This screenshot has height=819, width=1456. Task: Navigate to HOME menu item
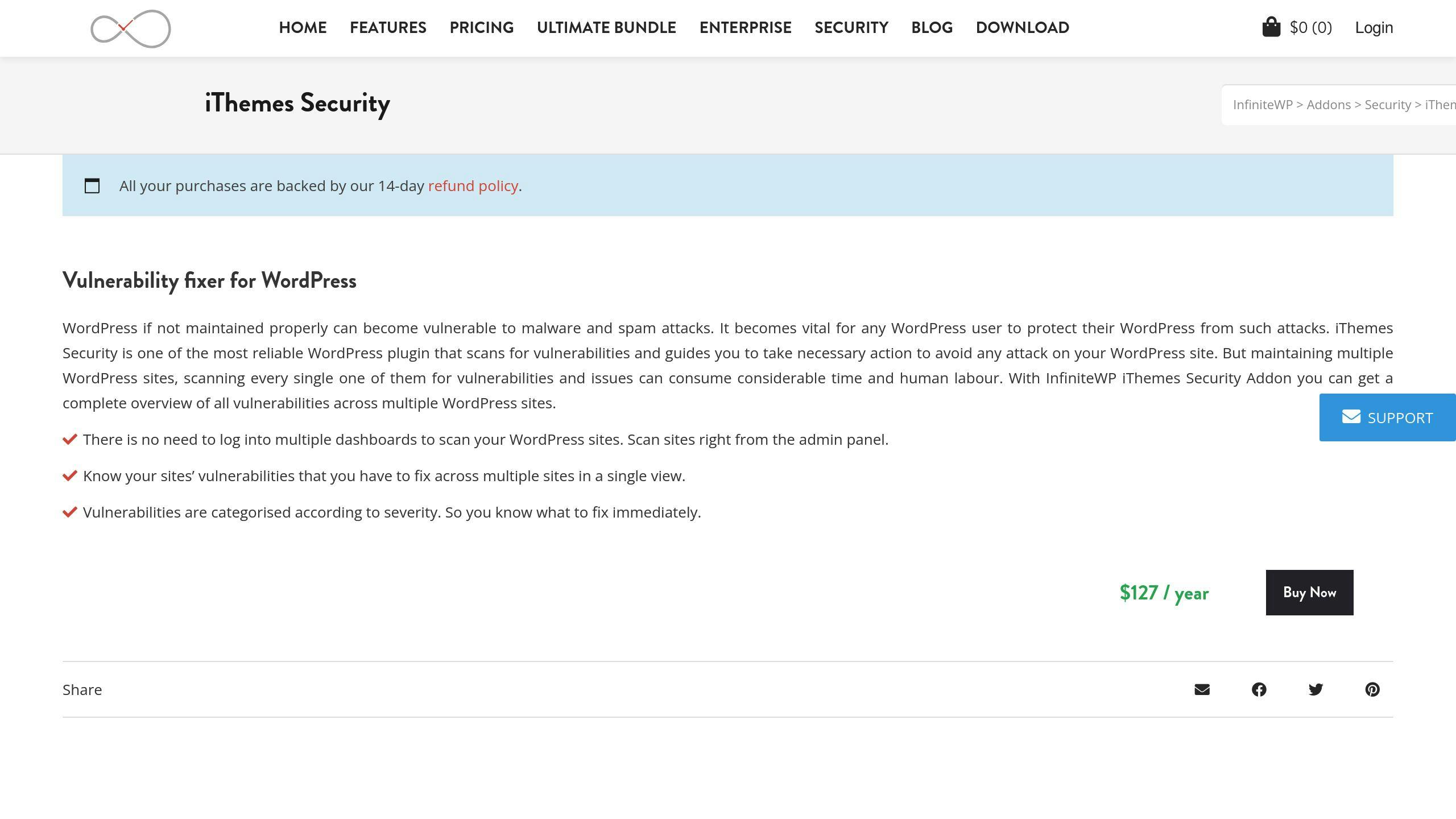[302, 28]
